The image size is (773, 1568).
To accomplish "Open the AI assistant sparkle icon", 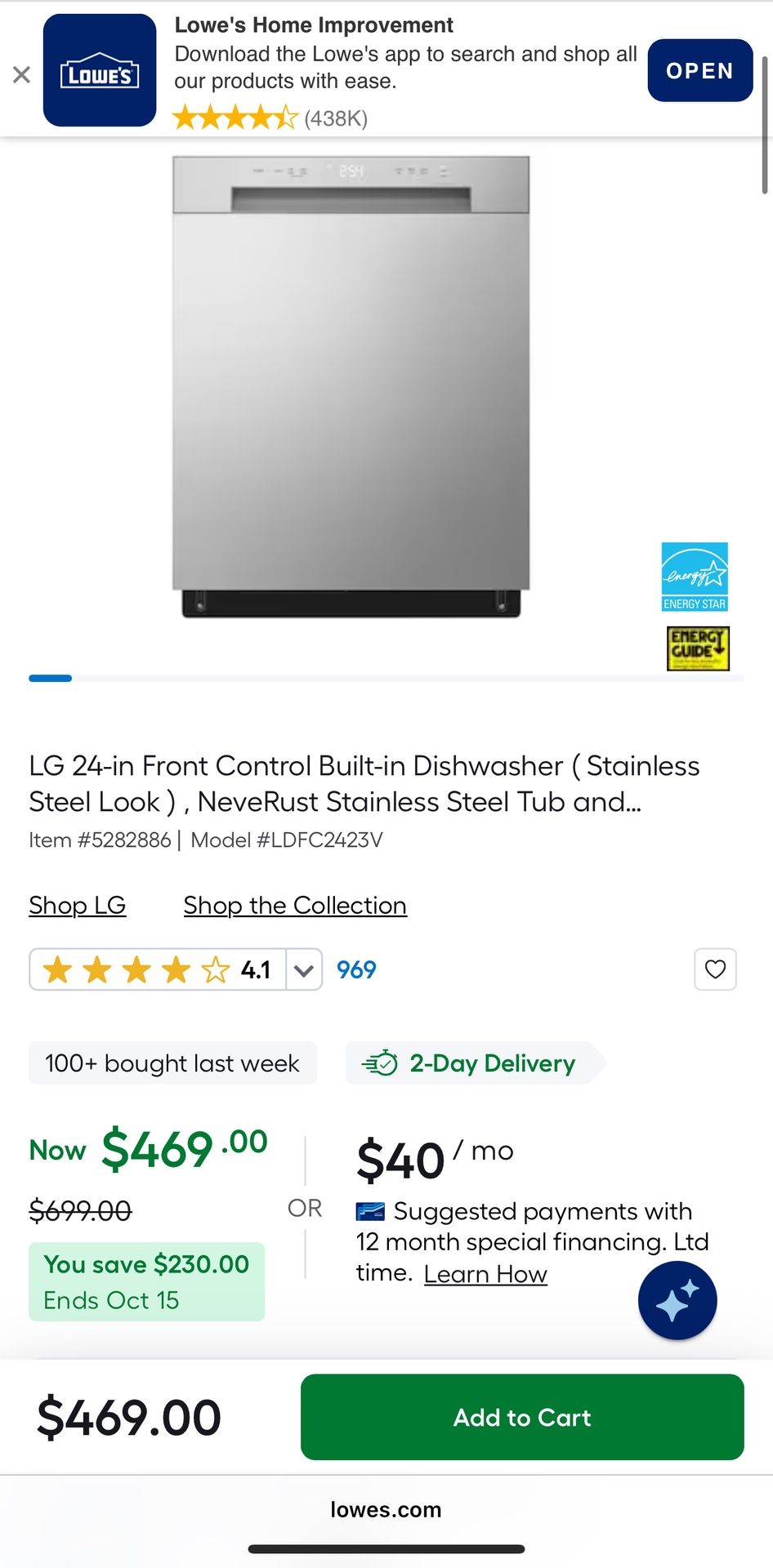I will pos(677,1300).
